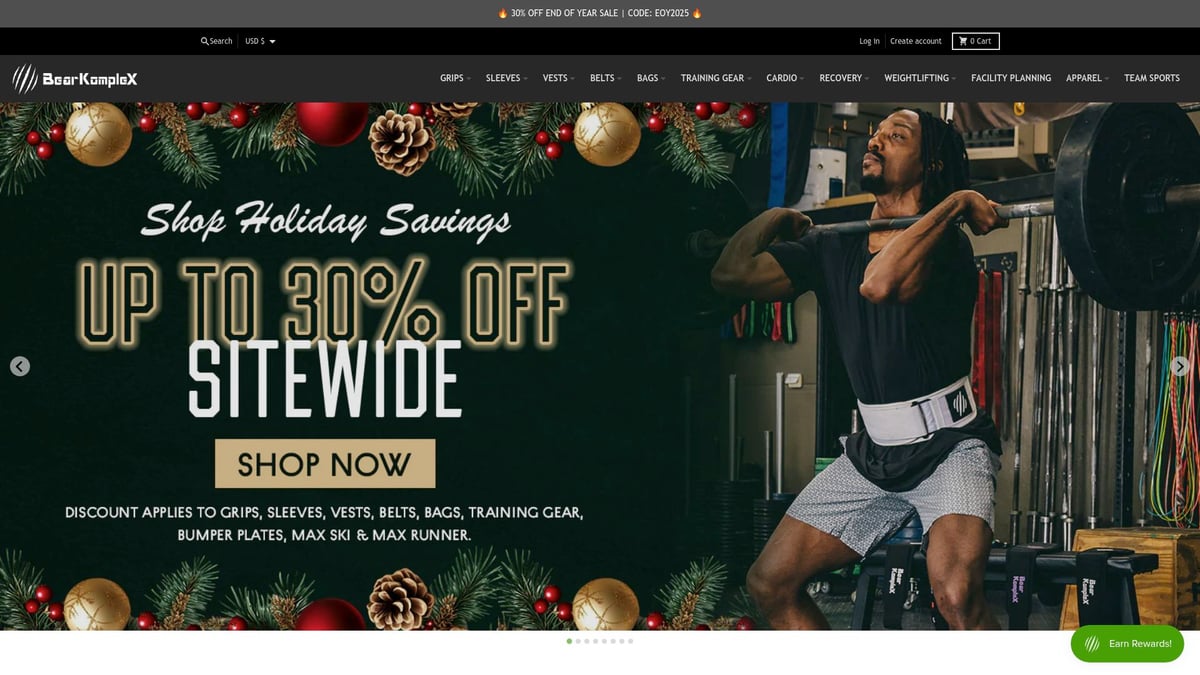Click the 30% off announcement bar

(600, 13)
